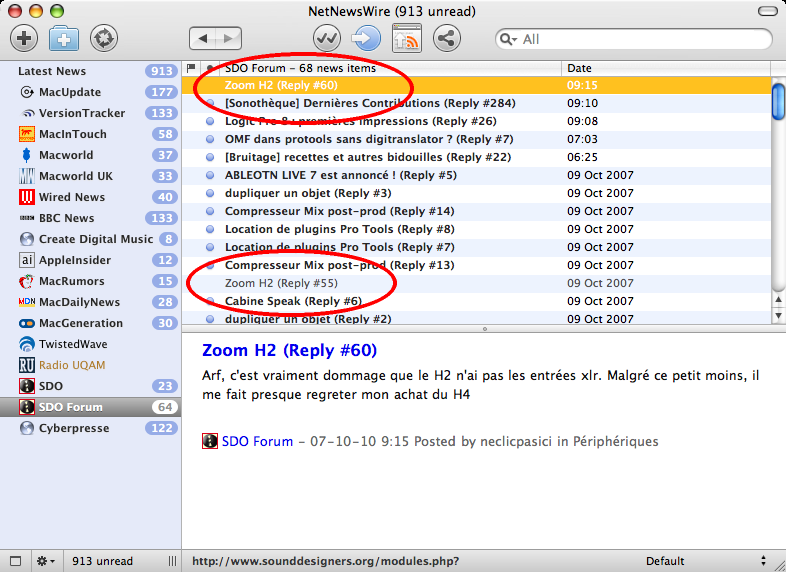This screenshot has width=786, height=572.
Task: Select the Wired News feed
Action: 90,198
